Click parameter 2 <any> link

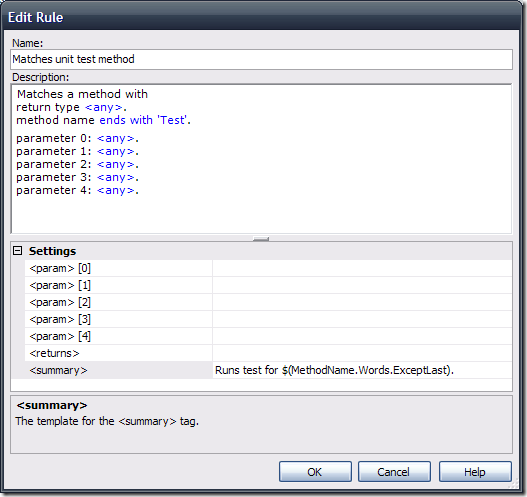coord(116,164)
